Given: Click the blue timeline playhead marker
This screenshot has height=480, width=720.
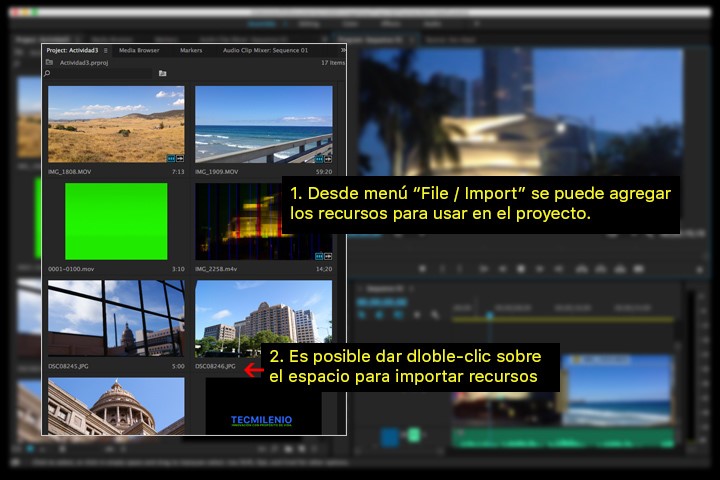Looking at the screenshot, I should coord(489,315).
